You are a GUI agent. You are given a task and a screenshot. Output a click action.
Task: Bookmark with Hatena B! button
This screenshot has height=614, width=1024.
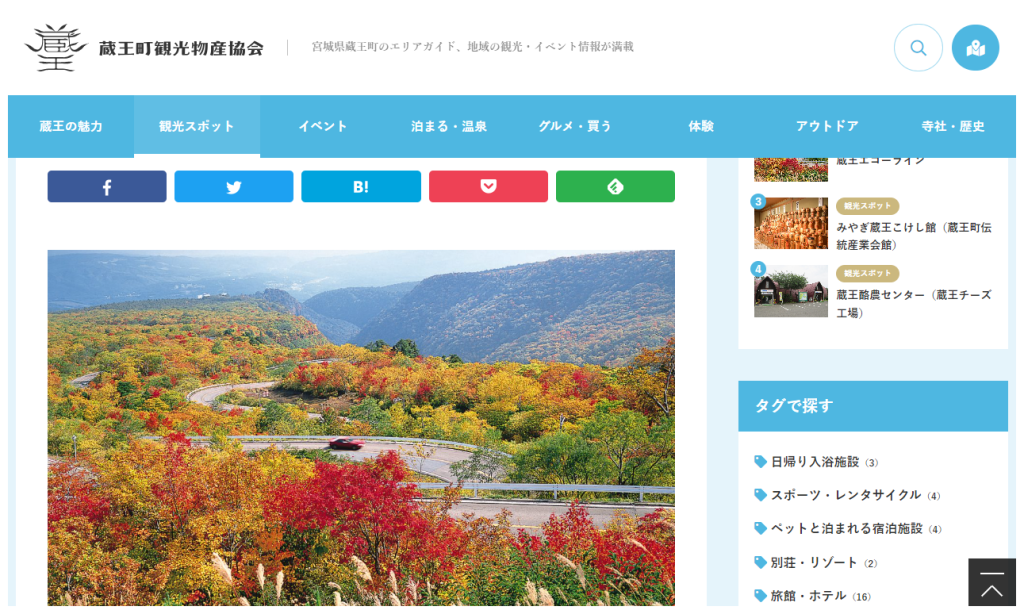[x=361, y=187]
